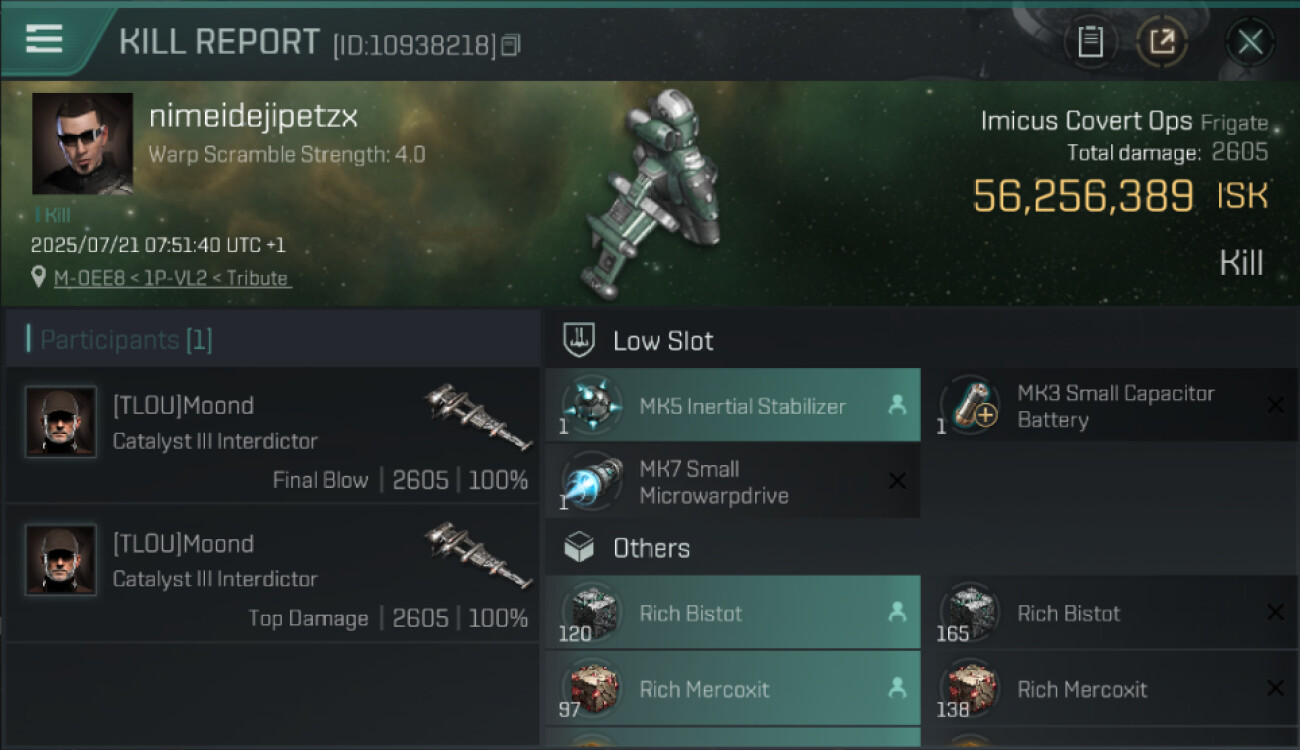Select the Participants header
Image resolution: width=1300 pixels, height=750 pixels.
click(x=126, y=340)
